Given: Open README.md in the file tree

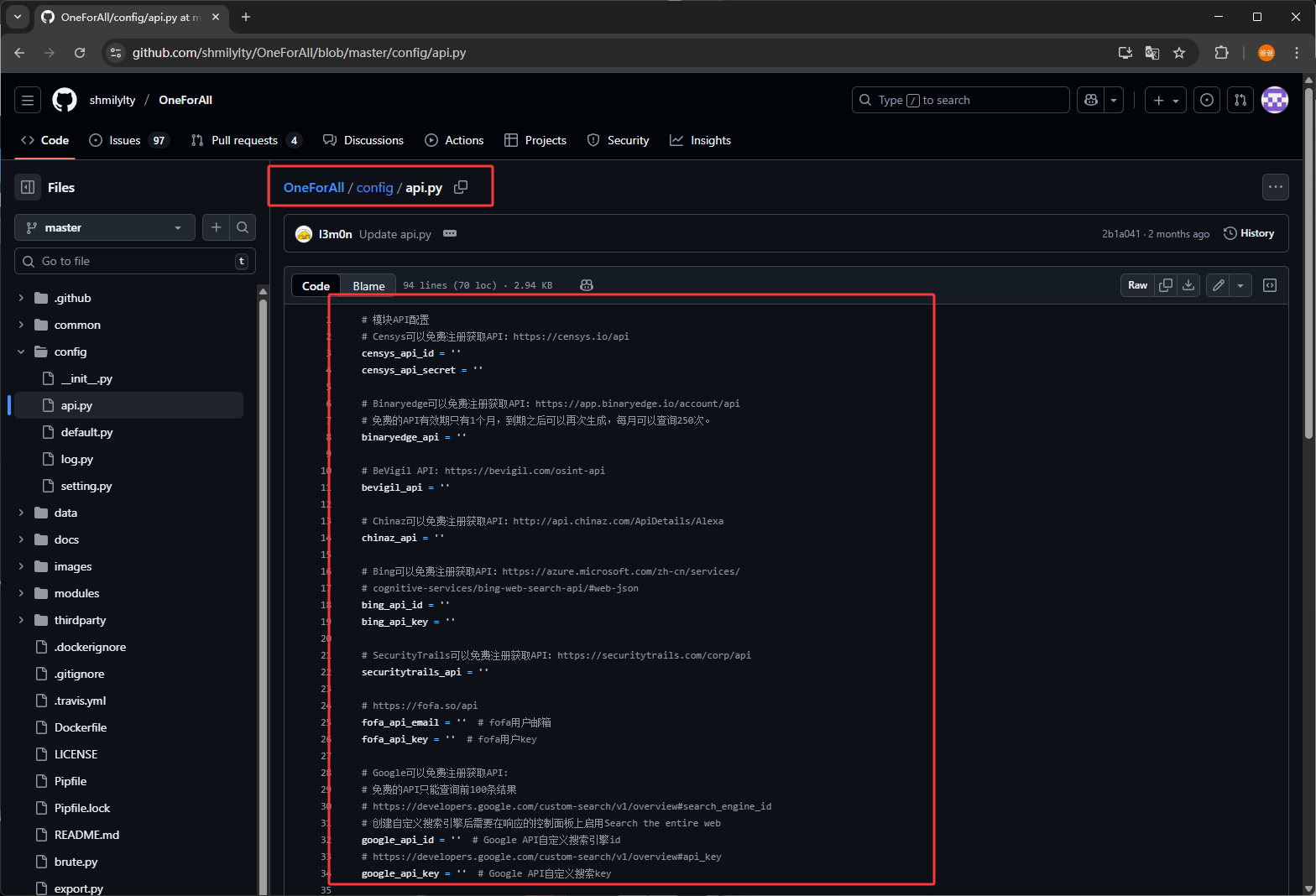Looking at the screenshot, I should (x=86, y=835).
